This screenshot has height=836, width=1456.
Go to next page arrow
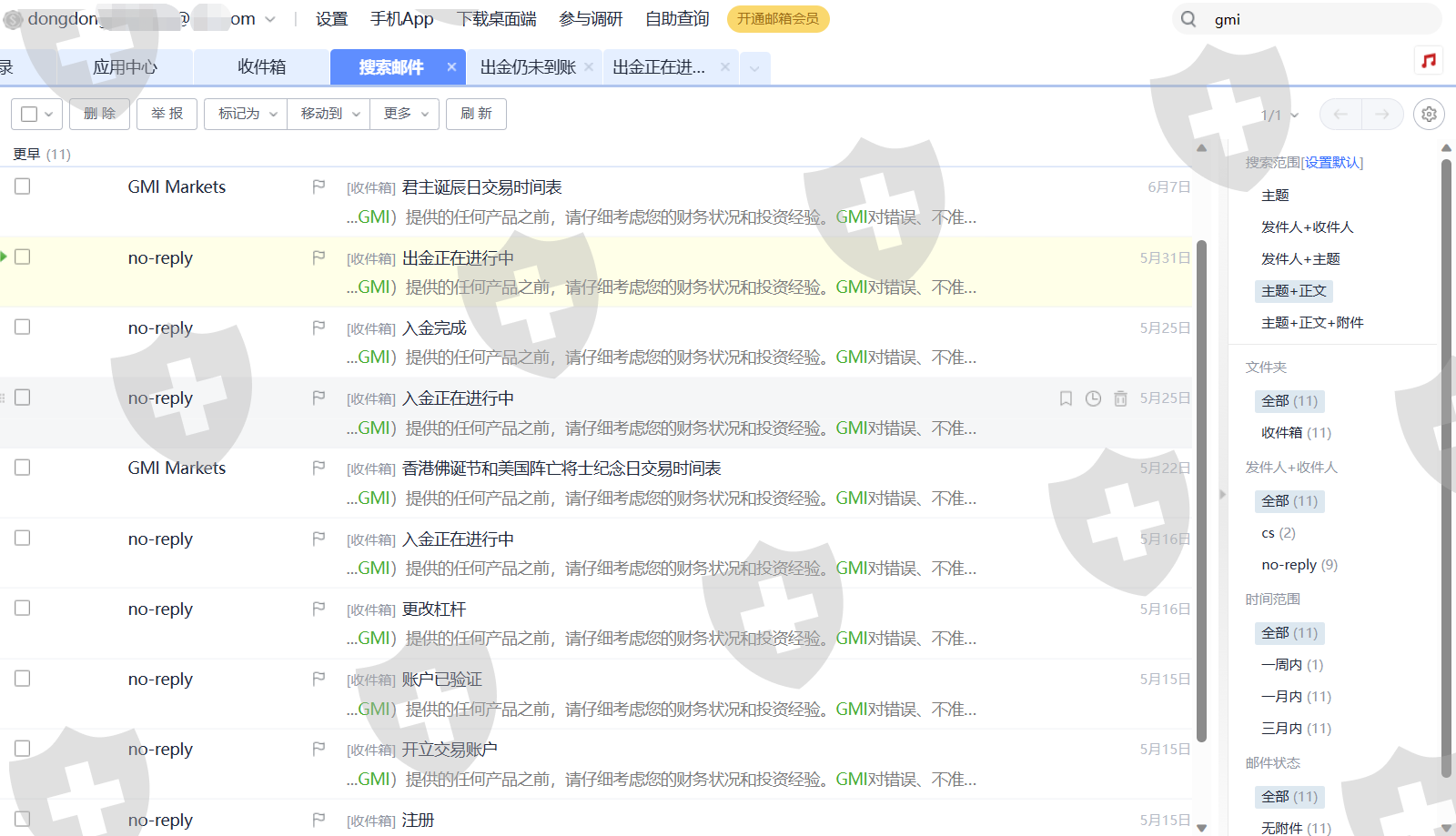pyautogui.click(x=1381, y=114)
